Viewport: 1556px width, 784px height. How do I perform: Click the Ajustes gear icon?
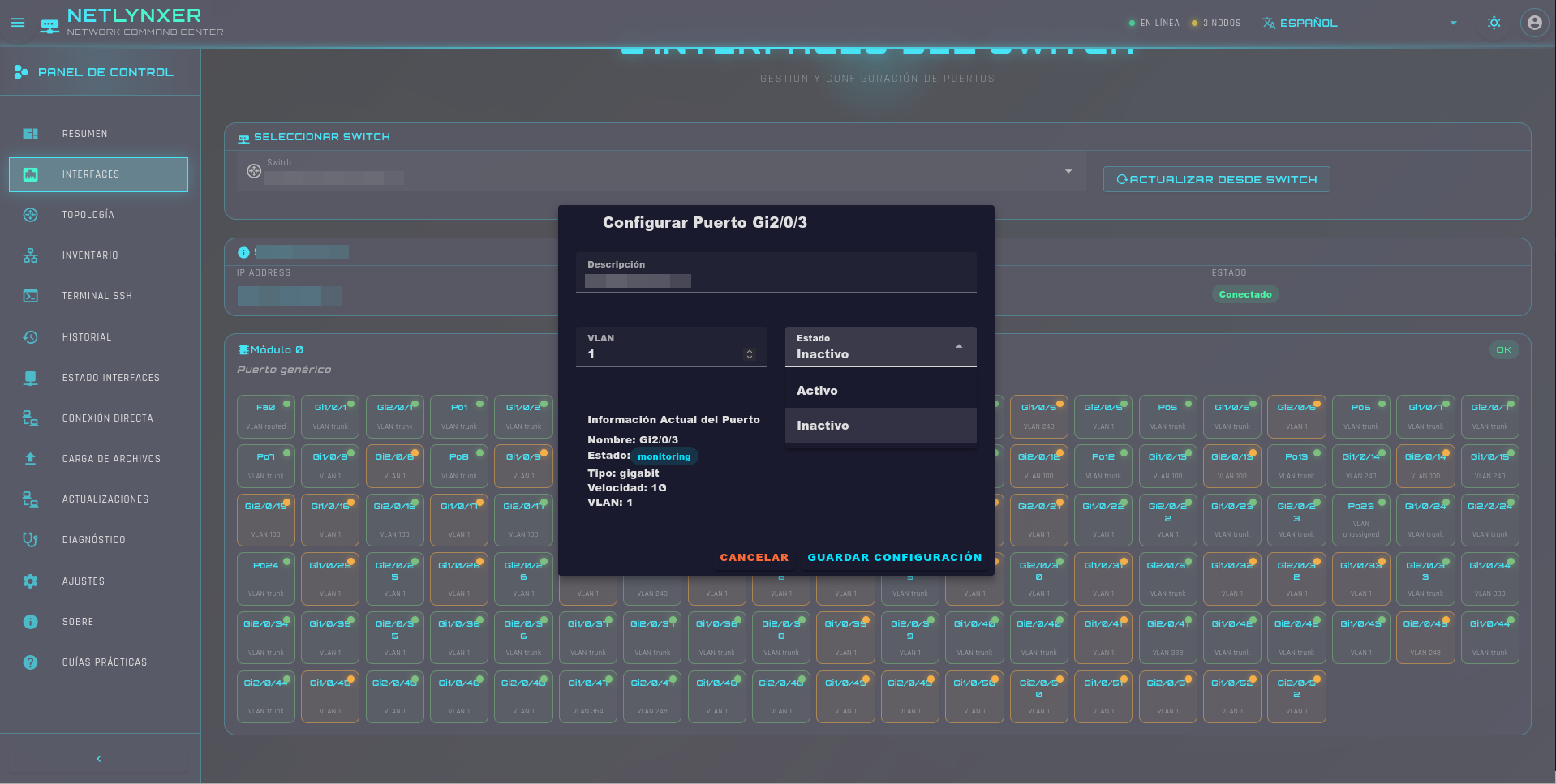coord(31,581)
